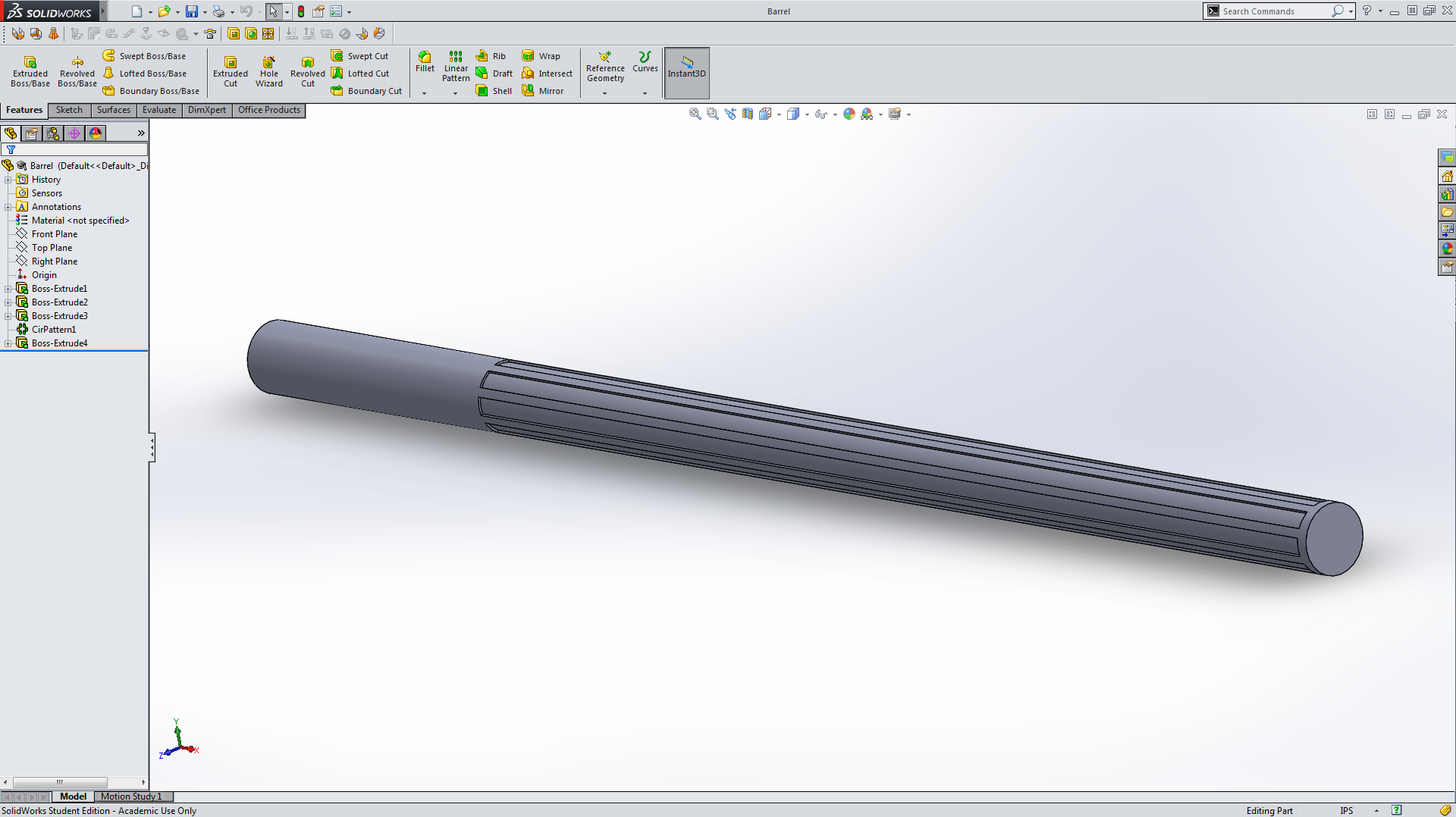Click Edit Appearance color wheel icon
This screenshot has height=817, width=1456.
coord(849,114)
